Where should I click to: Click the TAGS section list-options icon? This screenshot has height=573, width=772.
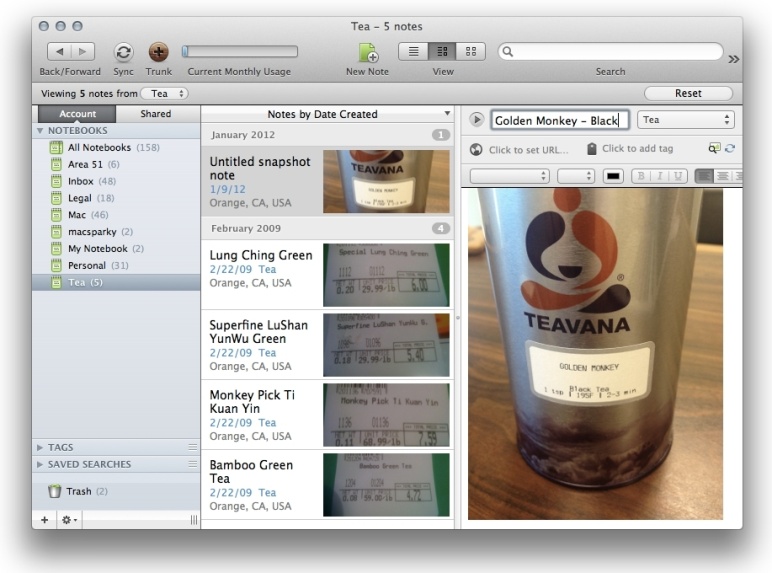(x=193, y=447)
